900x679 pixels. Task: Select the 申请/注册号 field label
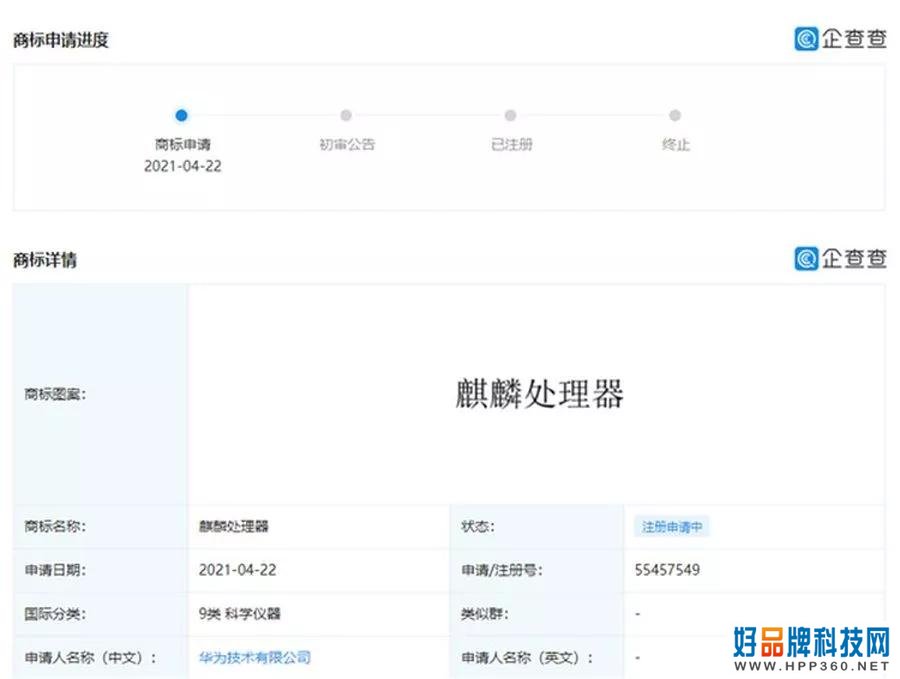[502, 570]
